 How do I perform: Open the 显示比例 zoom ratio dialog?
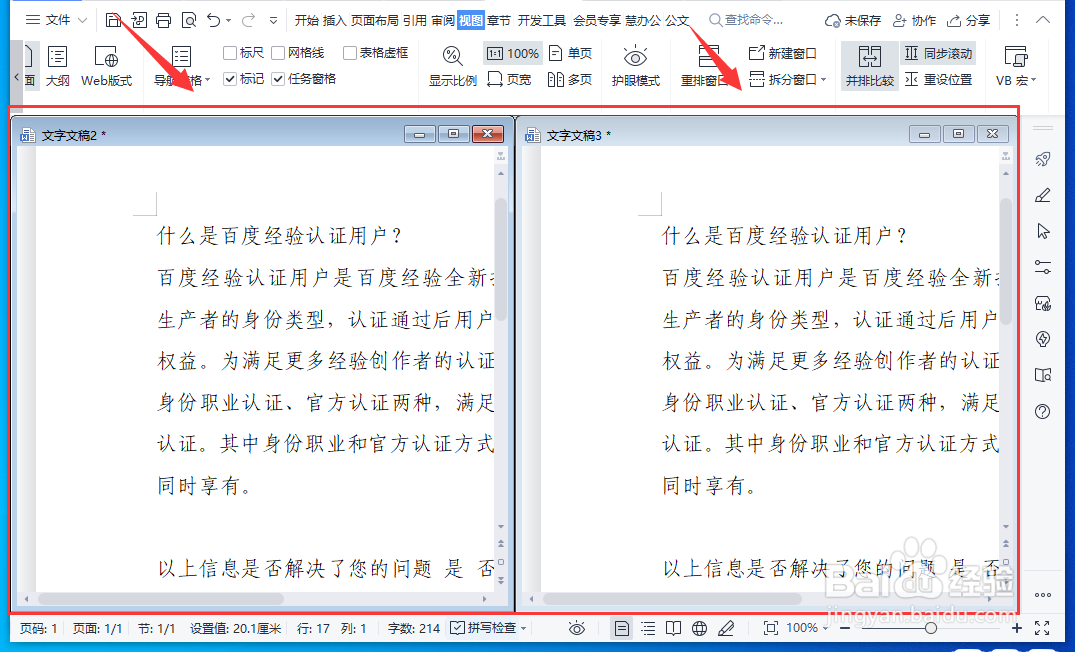click(x=452, y=66)
